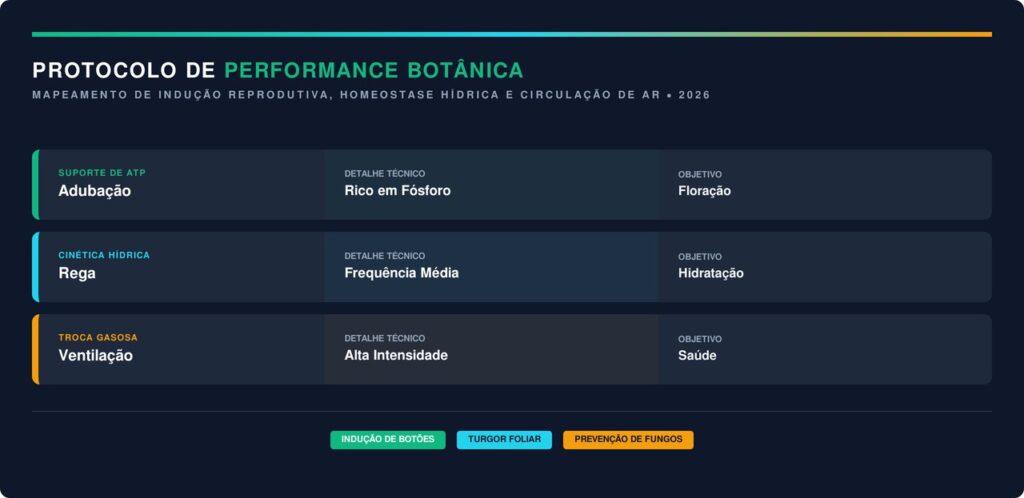
Task: Choose the Alta Intensidade detail text
Action: coord(396,355)
